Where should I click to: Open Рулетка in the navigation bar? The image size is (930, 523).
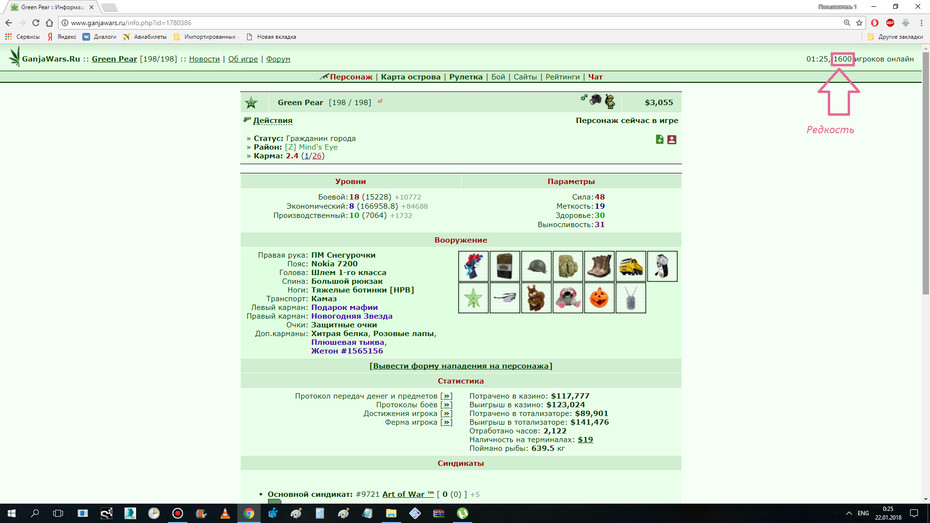click(x=466, y=76)
